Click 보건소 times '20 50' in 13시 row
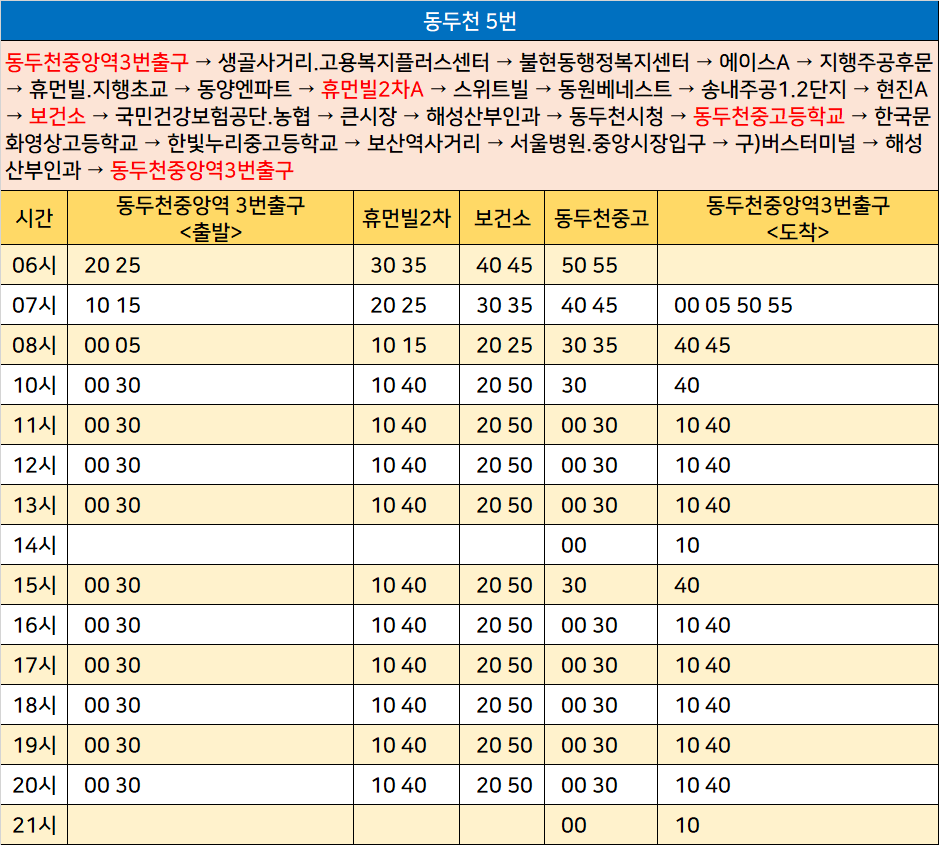This screenshot has height=845, width=939. pyautogui.click(x=504, y=505)
